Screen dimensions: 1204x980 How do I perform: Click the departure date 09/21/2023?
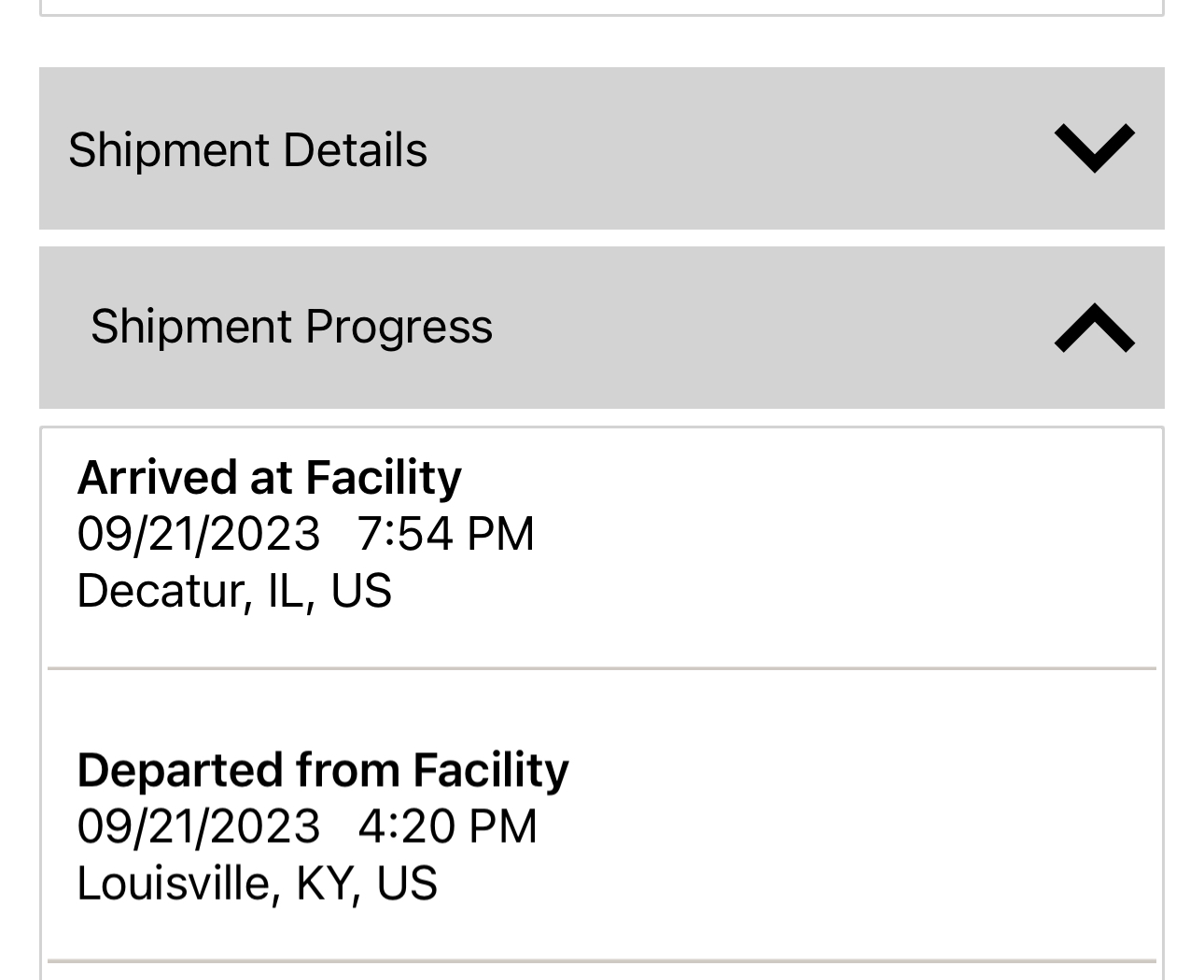pyautogui.click(x=198, y=827)
